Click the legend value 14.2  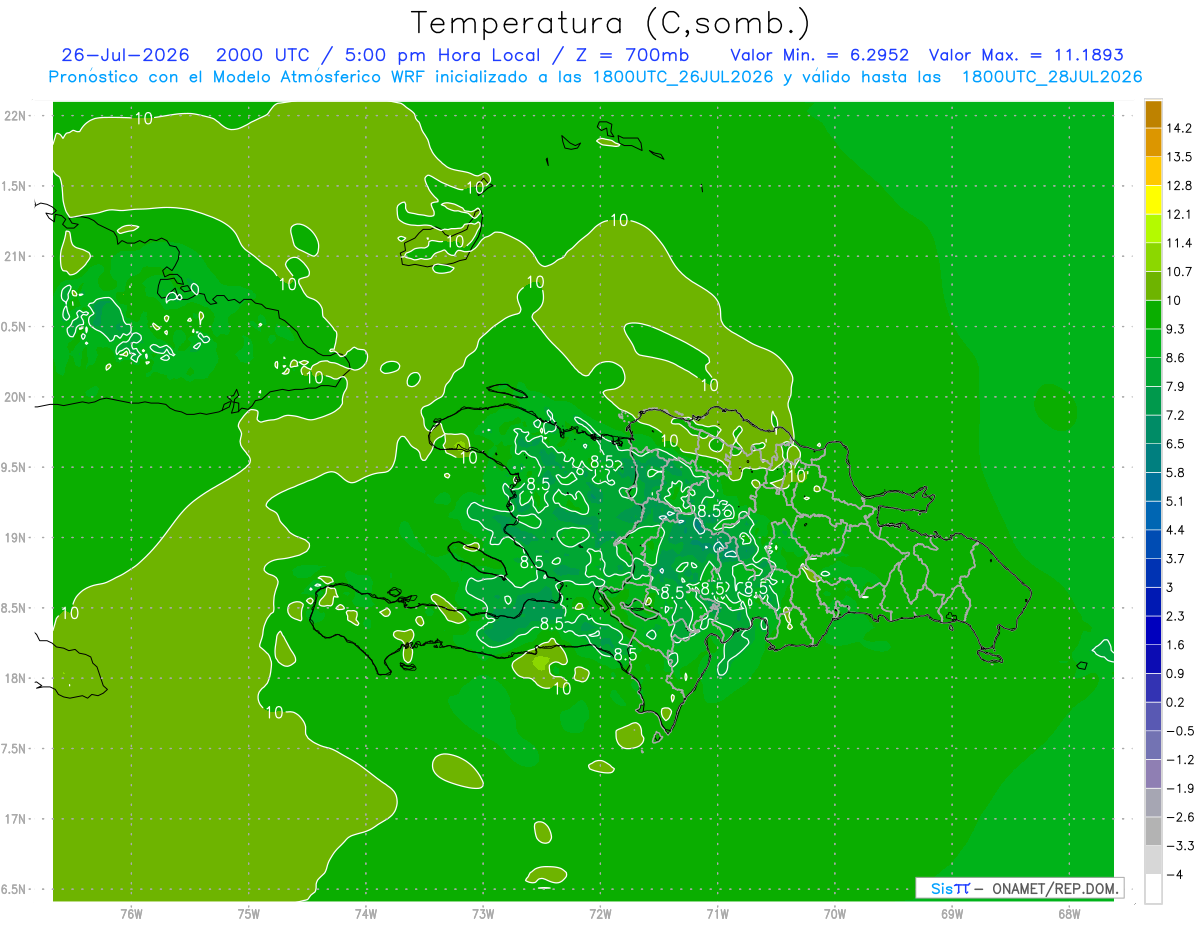(1179, 128)
